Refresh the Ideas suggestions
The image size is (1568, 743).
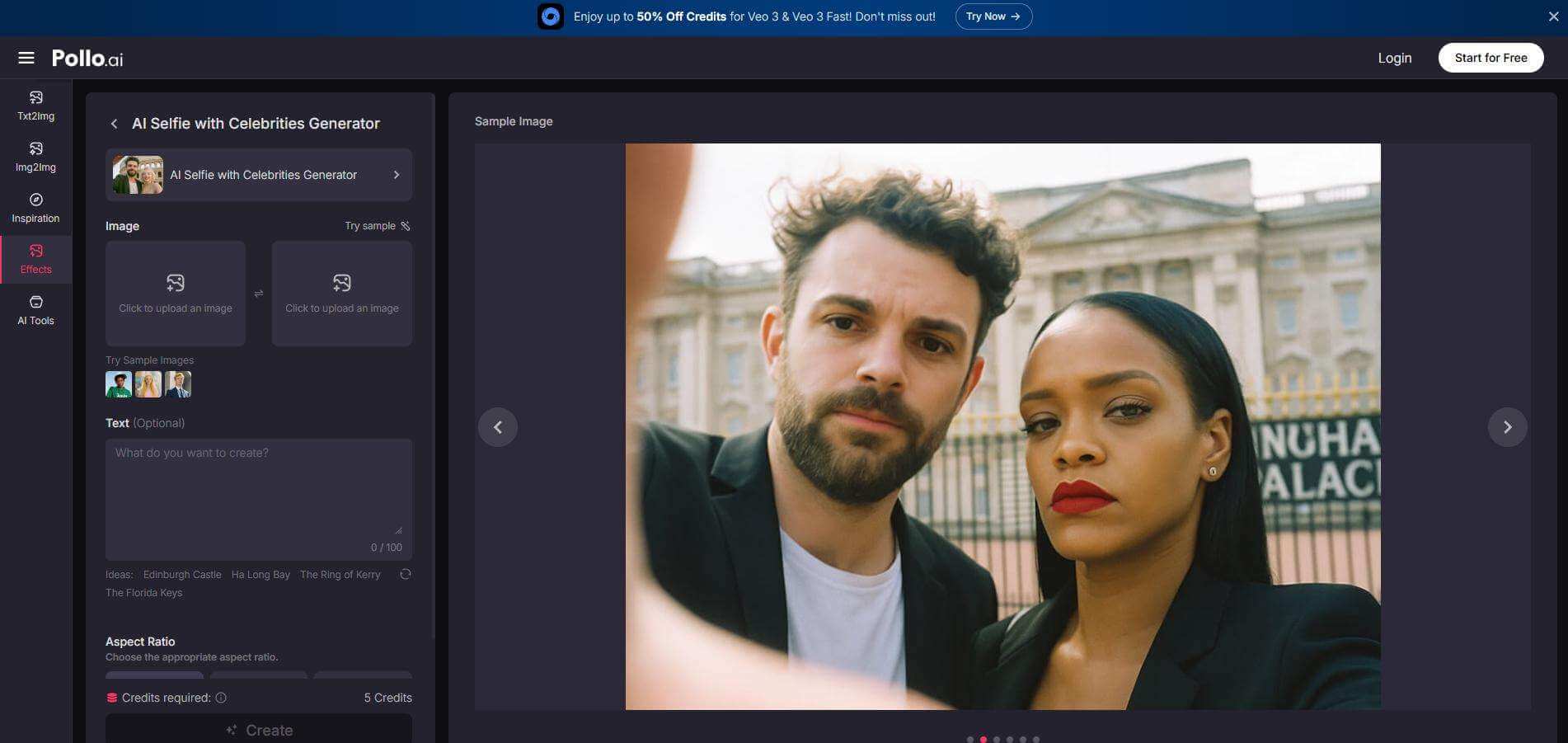[406, 574]
